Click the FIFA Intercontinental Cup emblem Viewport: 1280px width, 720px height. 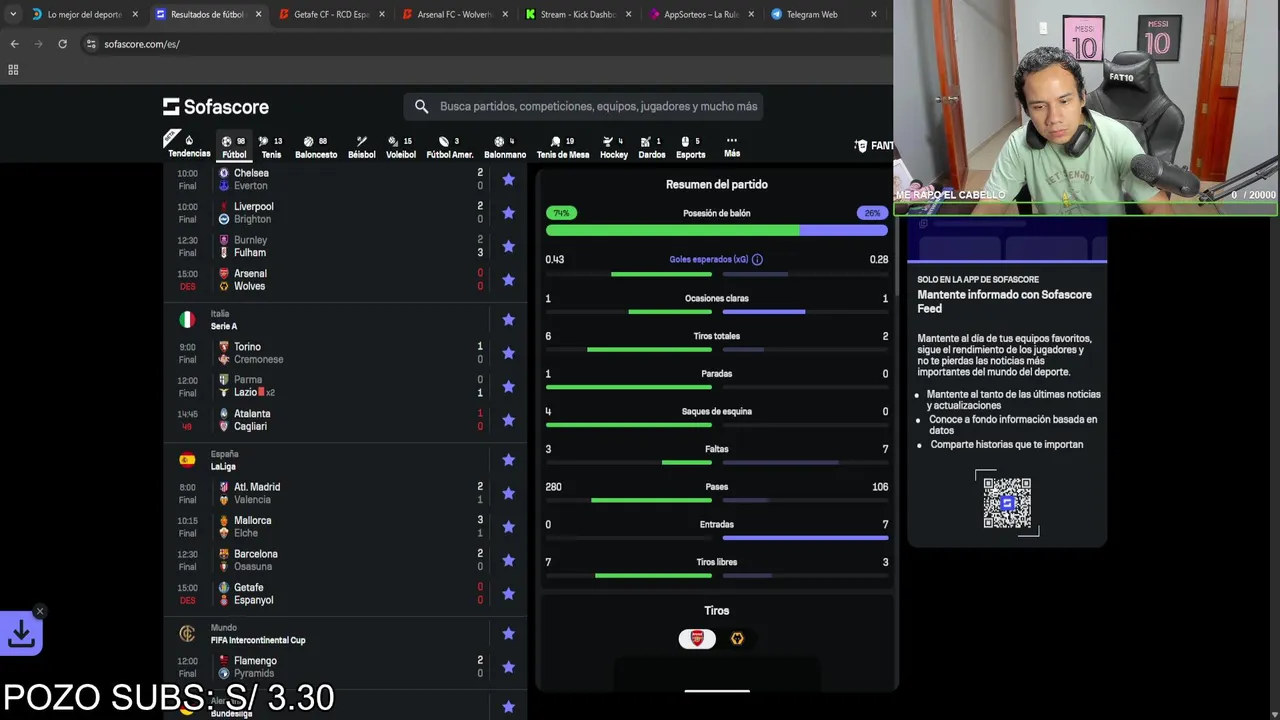point(187,634)
